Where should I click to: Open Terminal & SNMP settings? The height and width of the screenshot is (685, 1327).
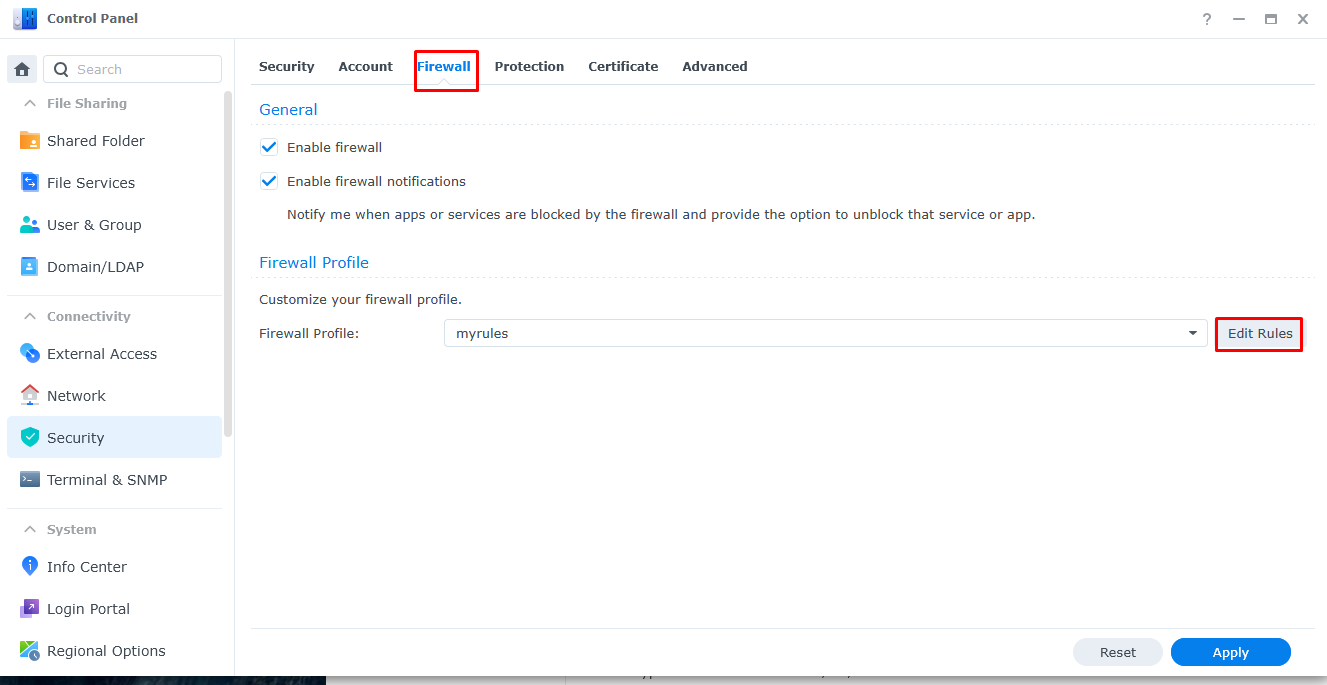[105, 479]
